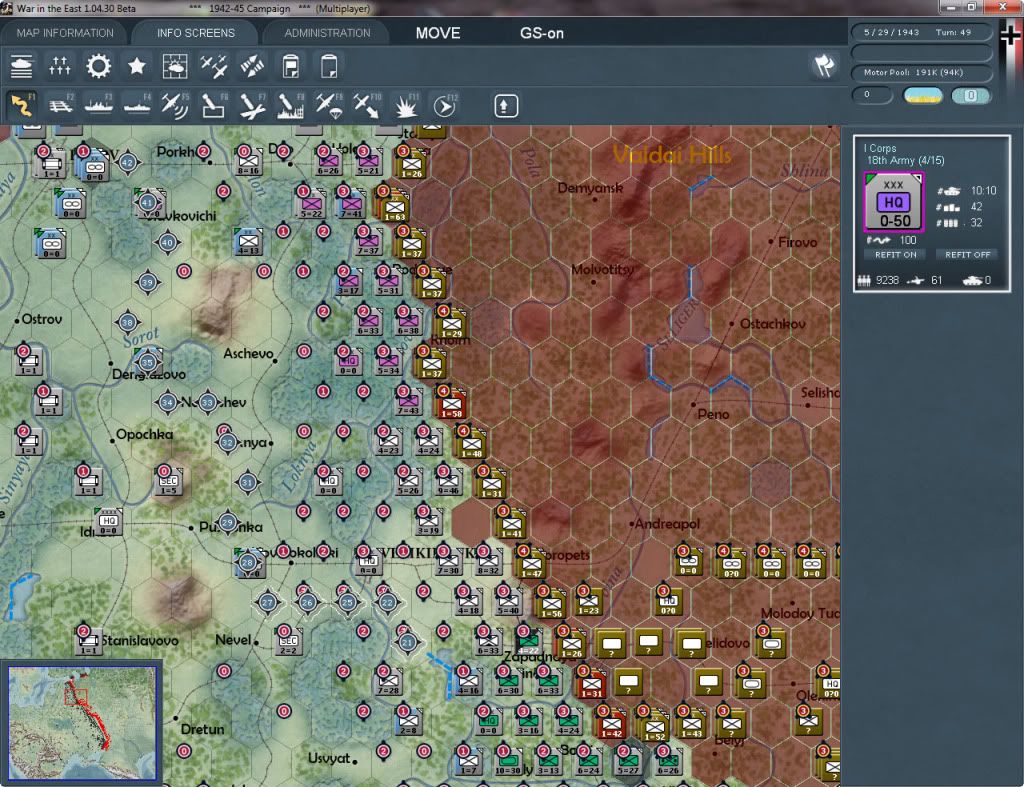
Task: Click air base marker number 22
Action: [x=387, y=602]
